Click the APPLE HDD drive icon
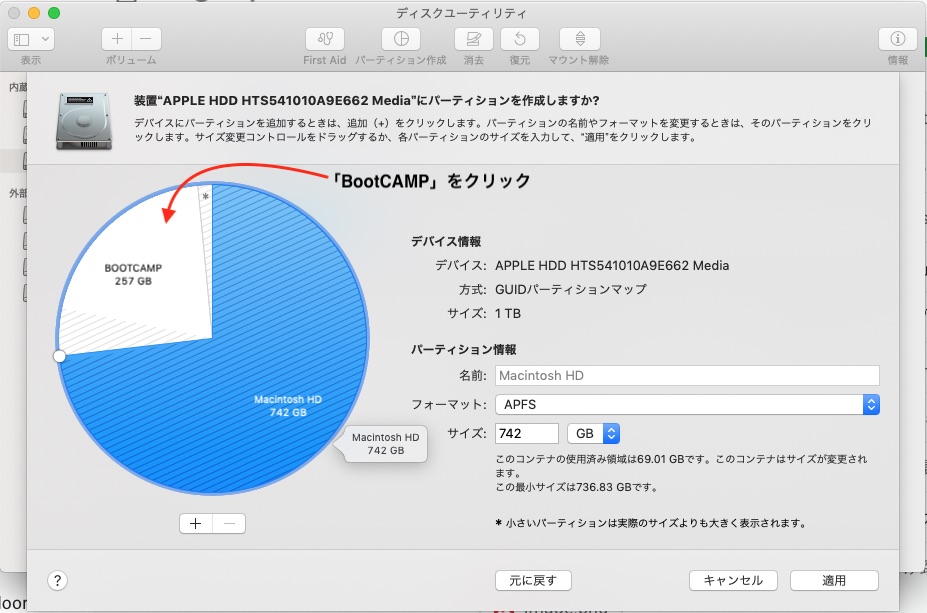This screenshot has width=927, height=613. click(83, 121)
